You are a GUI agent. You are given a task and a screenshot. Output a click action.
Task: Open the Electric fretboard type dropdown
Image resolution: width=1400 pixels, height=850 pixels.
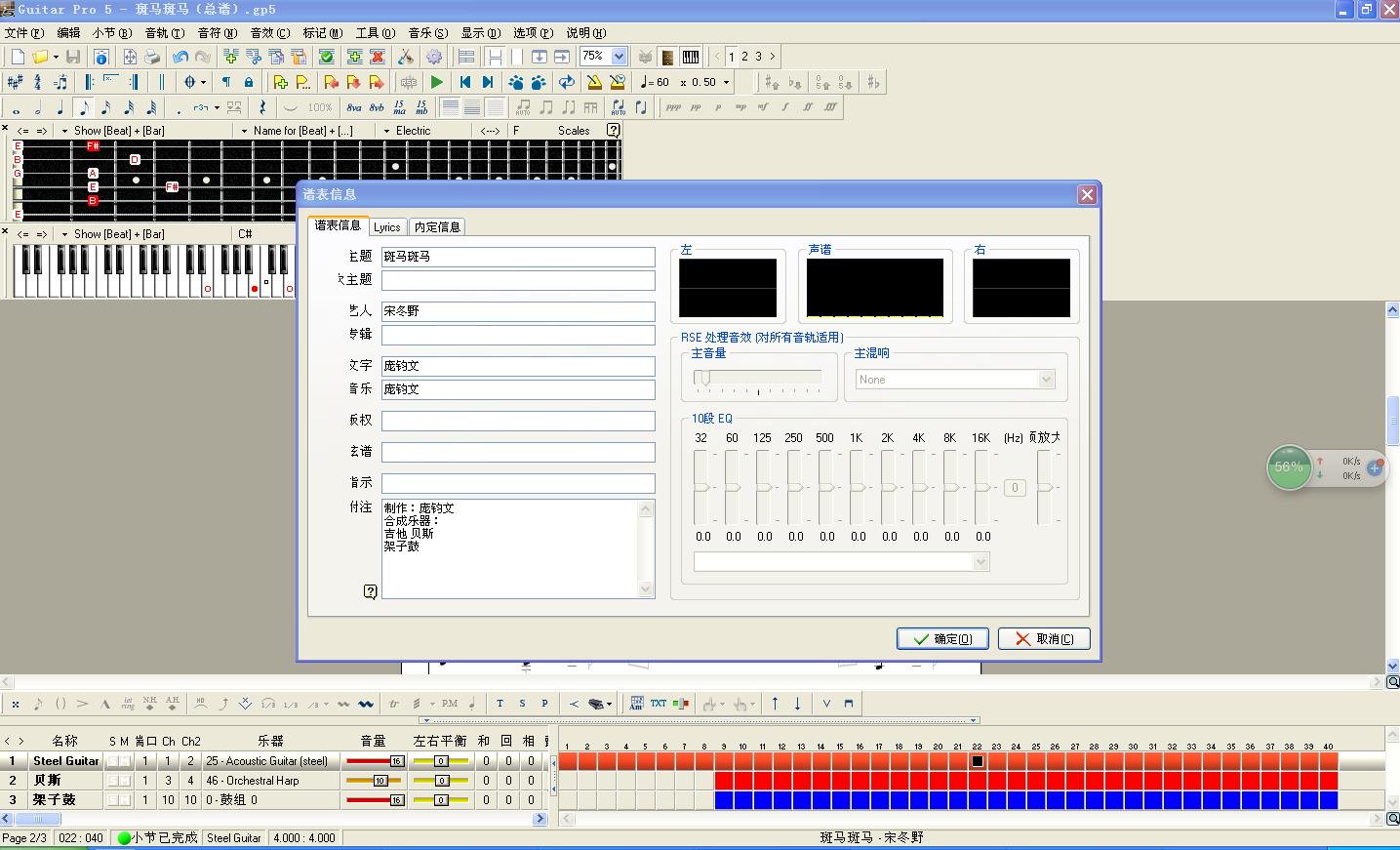click(407, 131)
